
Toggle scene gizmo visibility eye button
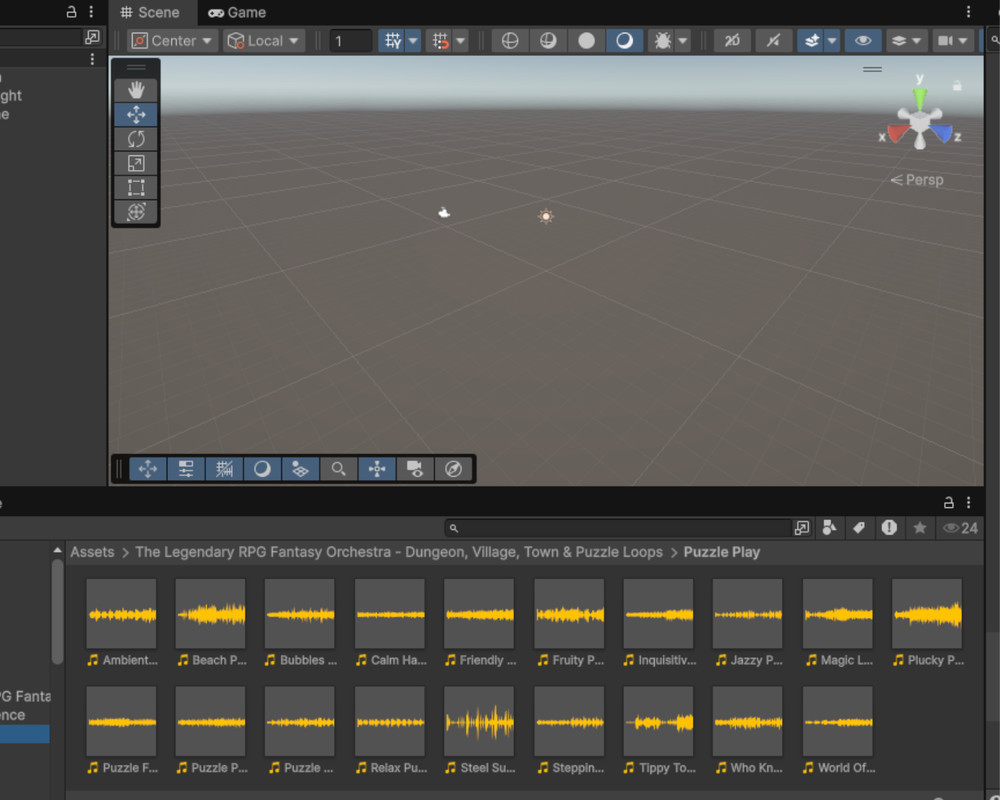pyautogui.click(x=863, y=41)
